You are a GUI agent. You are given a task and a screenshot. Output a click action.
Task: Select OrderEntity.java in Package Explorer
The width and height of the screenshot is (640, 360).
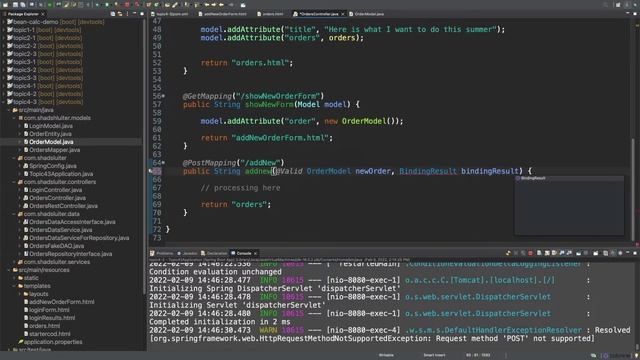[x=50, y=134]
